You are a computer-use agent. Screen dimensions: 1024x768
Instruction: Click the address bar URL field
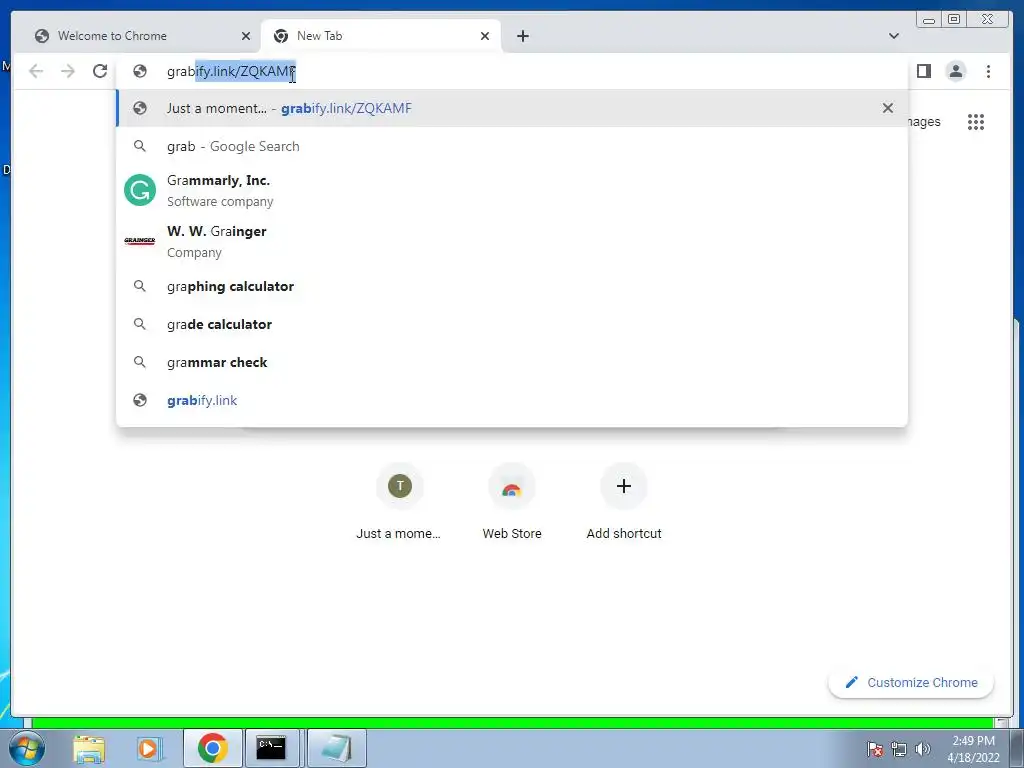[511, 71]
